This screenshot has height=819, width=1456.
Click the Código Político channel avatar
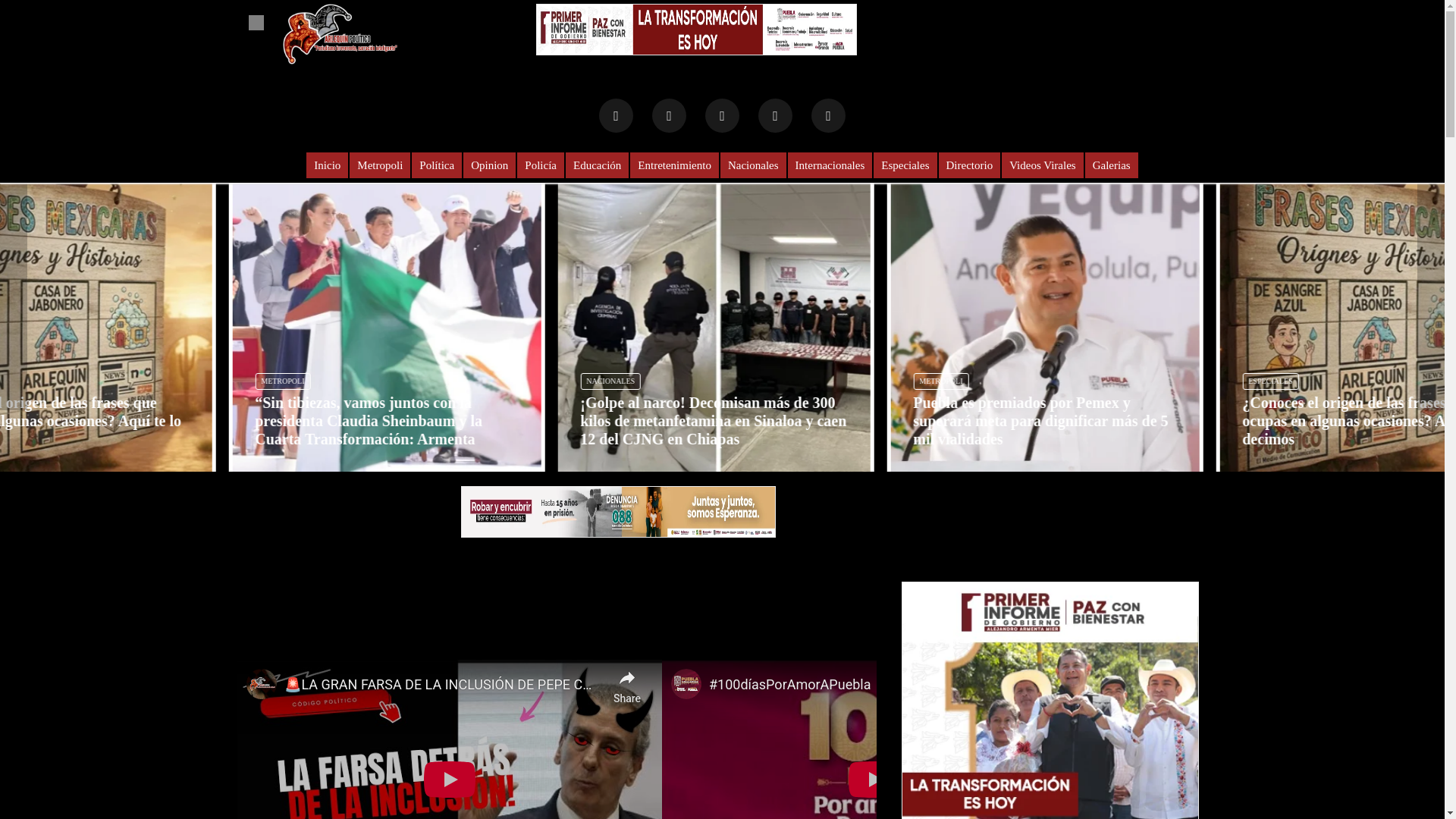(x=262, y=684)
